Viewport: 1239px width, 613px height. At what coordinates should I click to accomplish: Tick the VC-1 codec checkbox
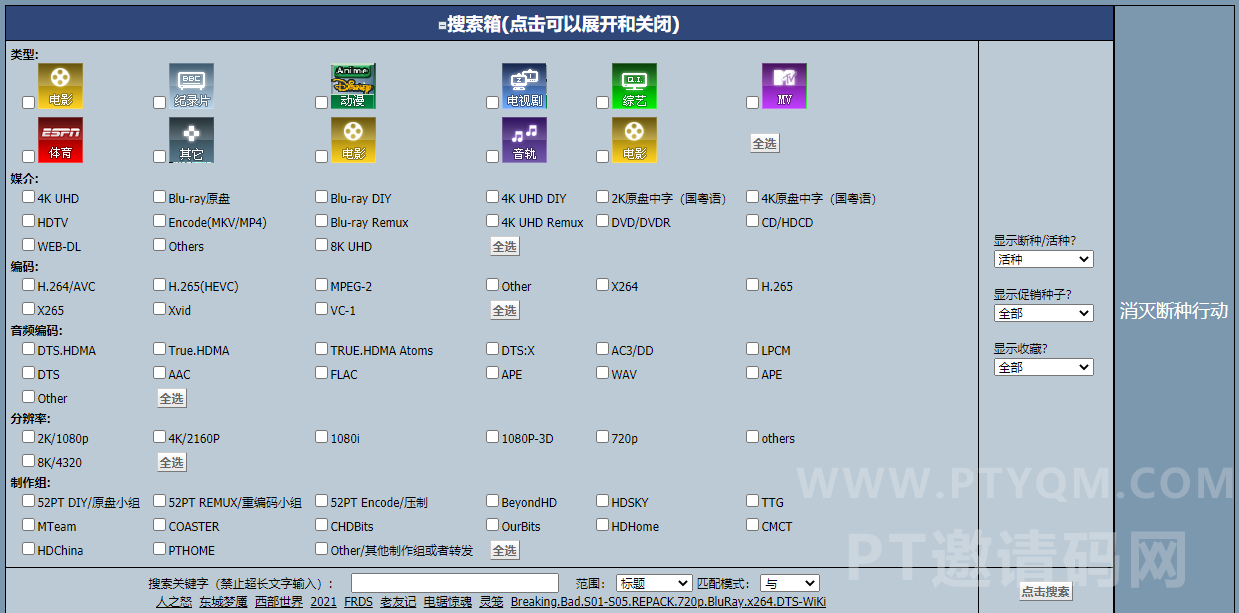[x=321, y=309]
